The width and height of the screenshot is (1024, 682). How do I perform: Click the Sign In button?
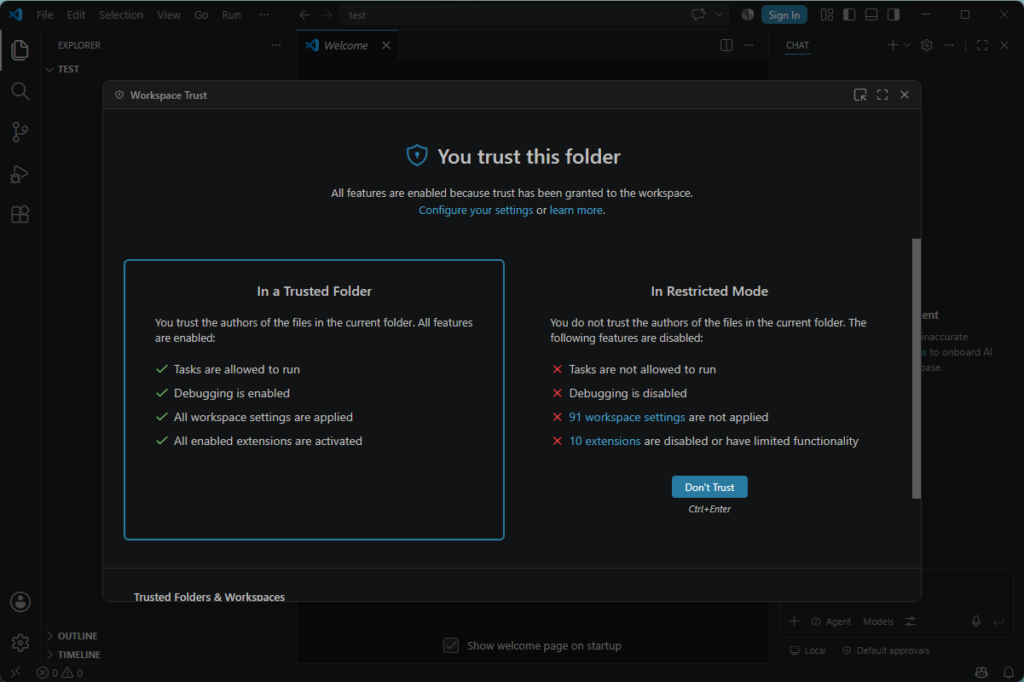coord(784,15)
